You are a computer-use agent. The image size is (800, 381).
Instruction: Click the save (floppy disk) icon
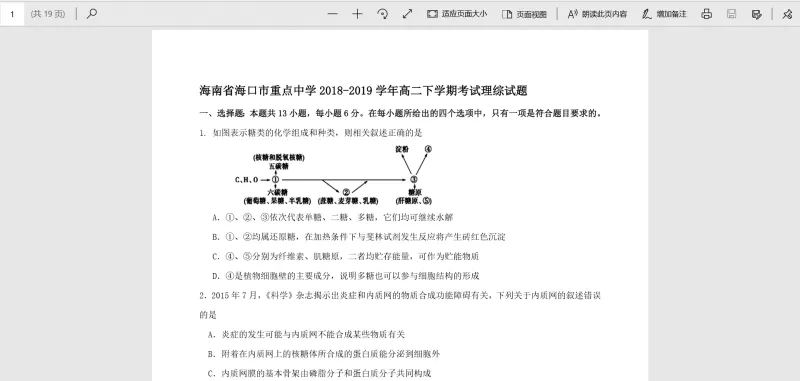click(732, 14)
